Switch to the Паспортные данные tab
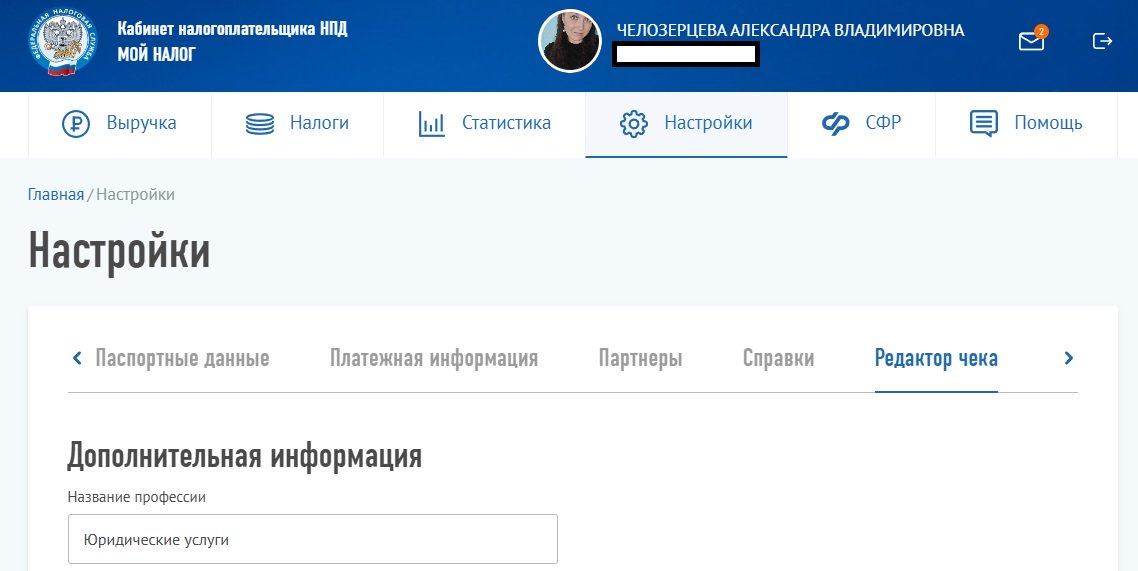The width and height of the screenshot is (1138, 571). coord(182,358)
